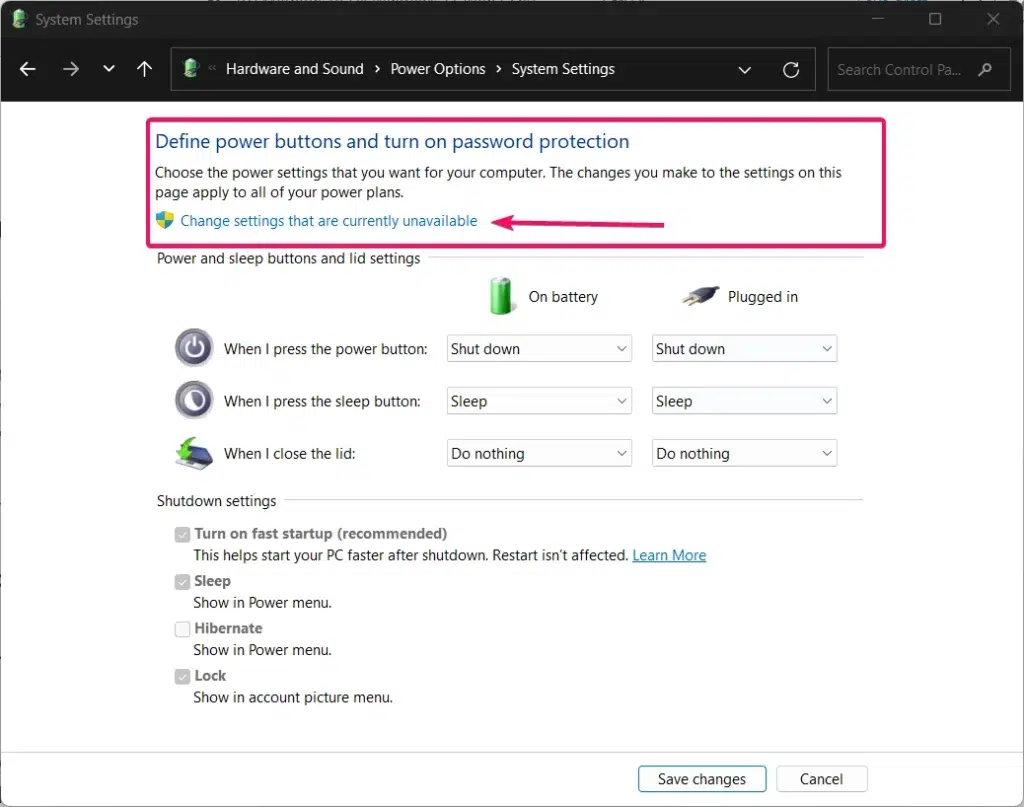
Task: Toggle Sleep in Power menu checkbox
Action: (x=182, y=581)
